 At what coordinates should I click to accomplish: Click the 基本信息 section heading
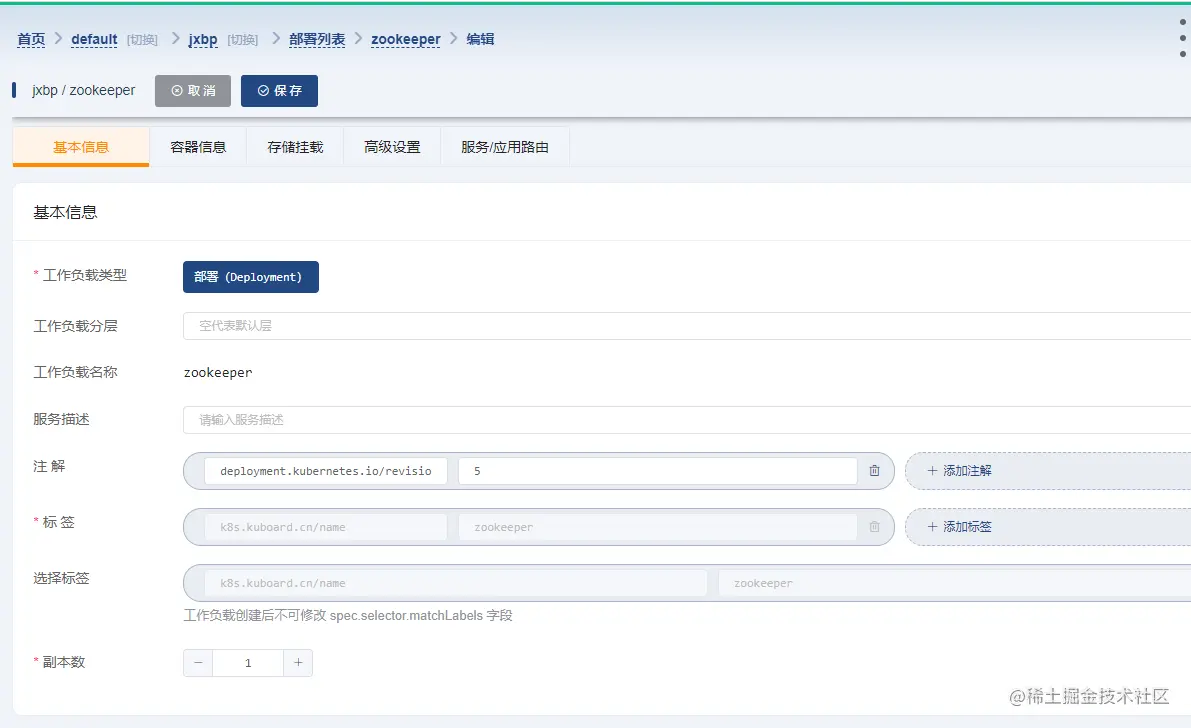pos(65,213)
